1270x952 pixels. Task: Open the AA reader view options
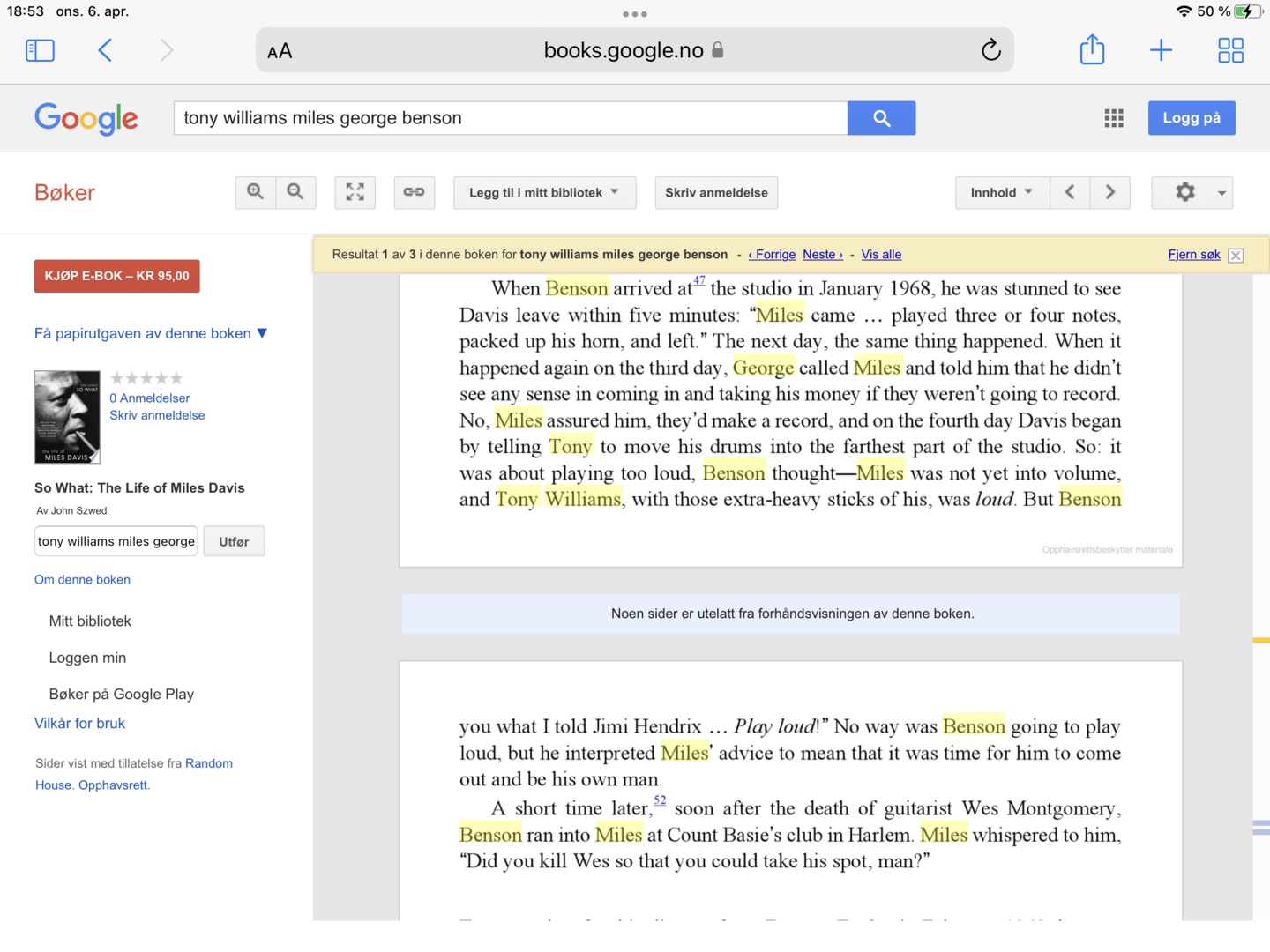coord(280,51)
